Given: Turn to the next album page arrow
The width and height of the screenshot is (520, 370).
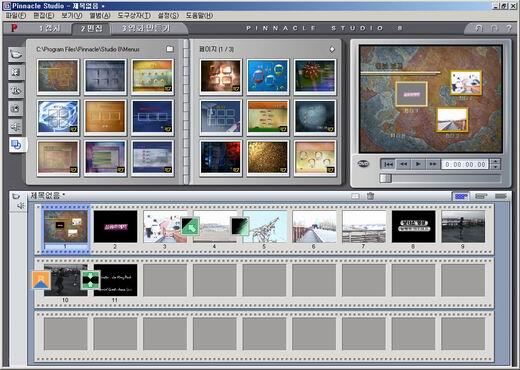Looking at the screenshot, I should click(332, 49).
